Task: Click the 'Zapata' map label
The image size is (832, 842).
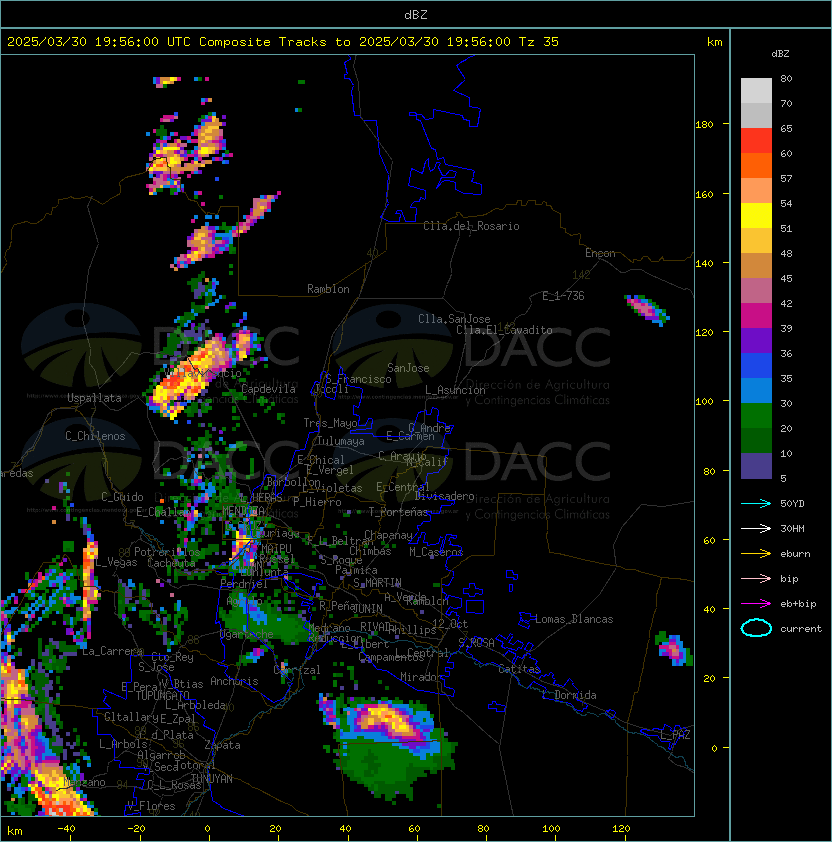Action: coord(222,745)
